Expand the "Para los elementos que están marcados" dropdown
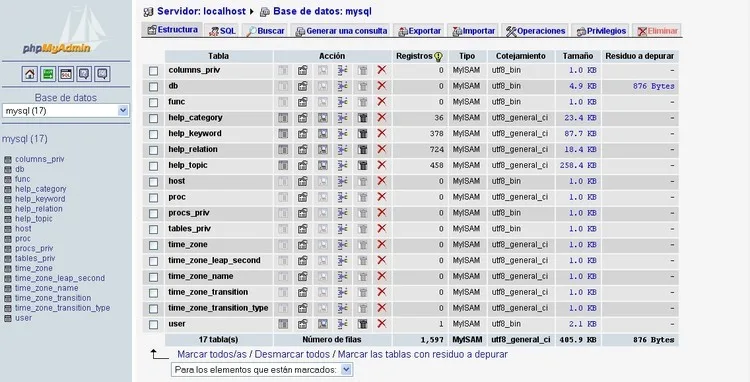 pyautogui.click(x=262, y=370)
